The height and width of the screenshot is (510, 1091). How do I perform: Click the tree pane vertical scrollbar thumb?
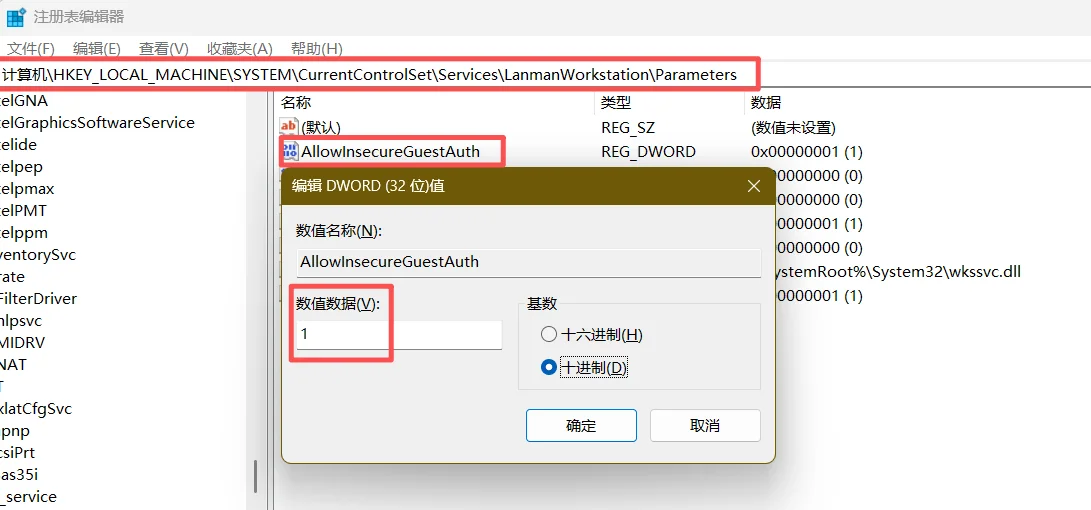(255, 477)
